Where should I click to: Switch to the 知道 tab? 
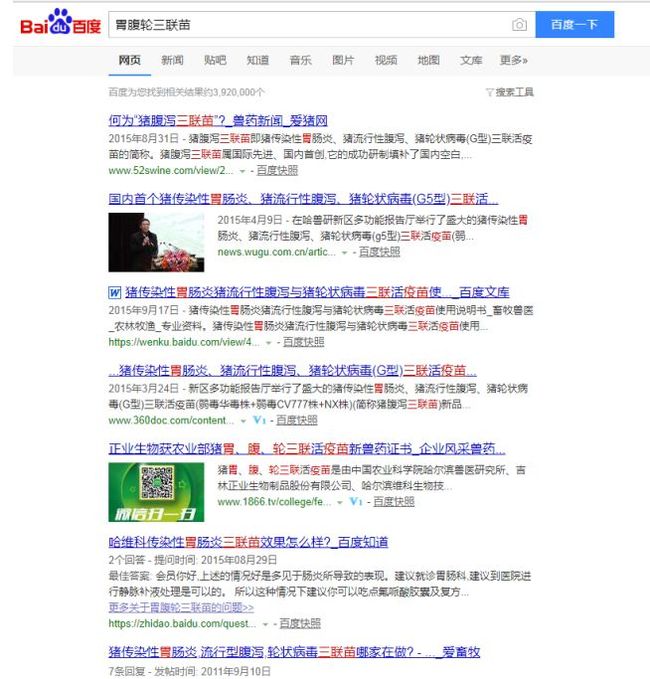point(258,60)
